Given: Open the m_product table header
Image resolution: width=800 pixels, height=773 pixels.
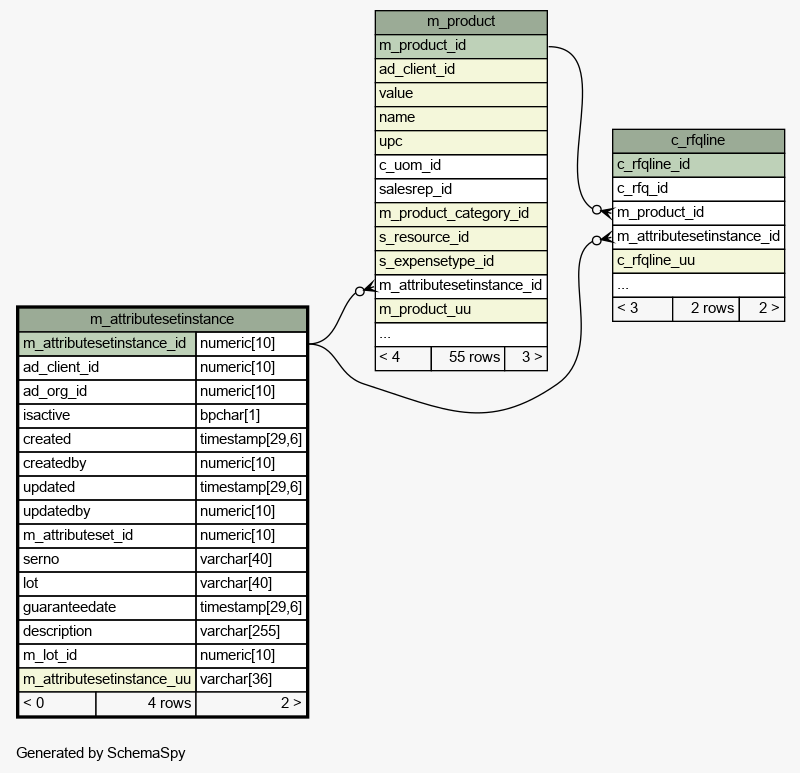Looking at the screenshot, I should (x=461, y=22).
